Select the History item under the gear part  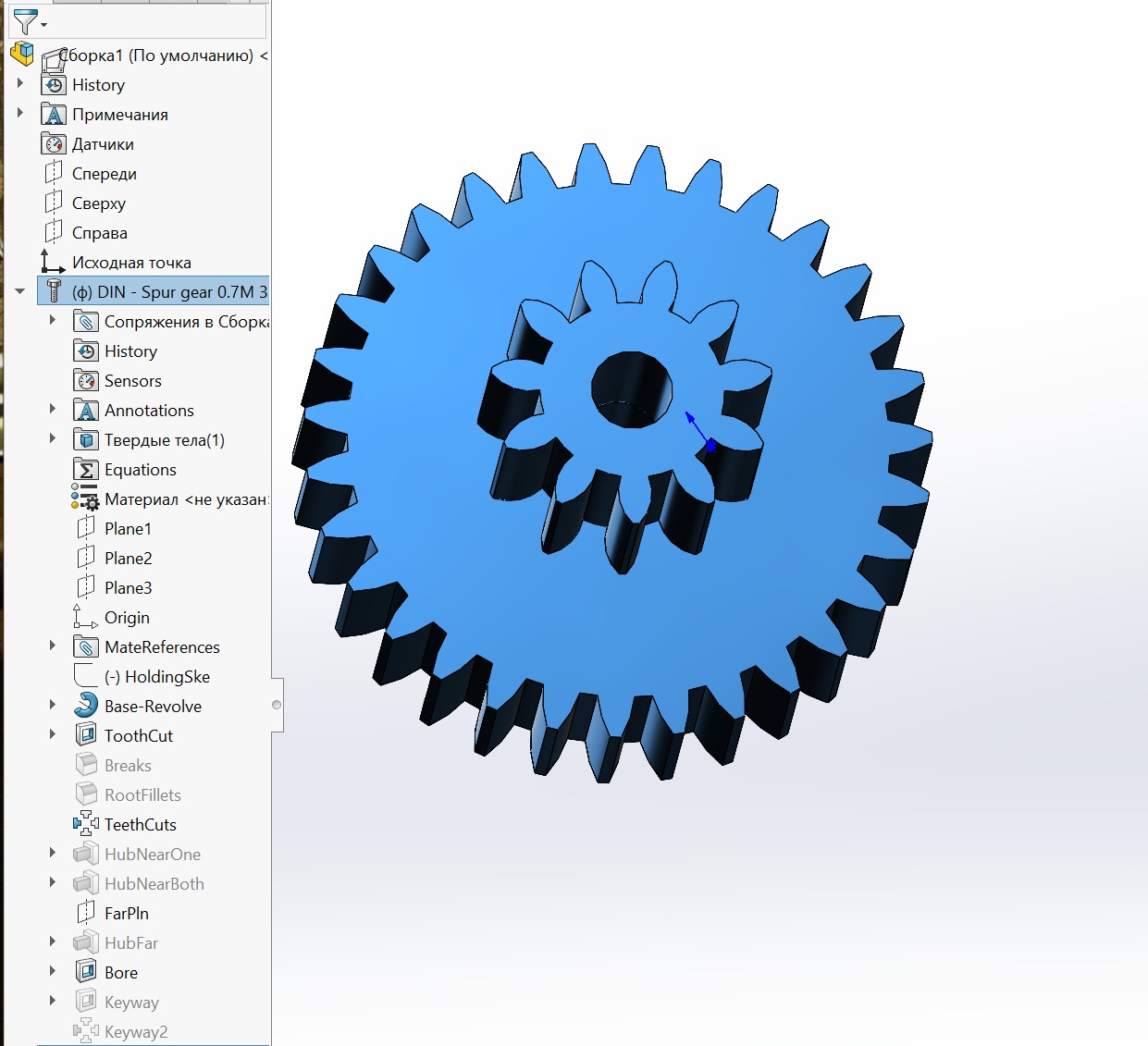130,351
